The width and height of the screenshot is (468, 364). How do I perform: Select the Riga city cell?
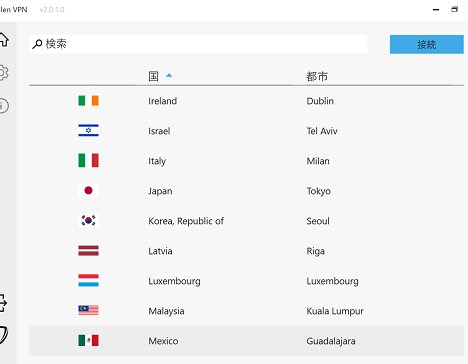[x=316, y=251]
